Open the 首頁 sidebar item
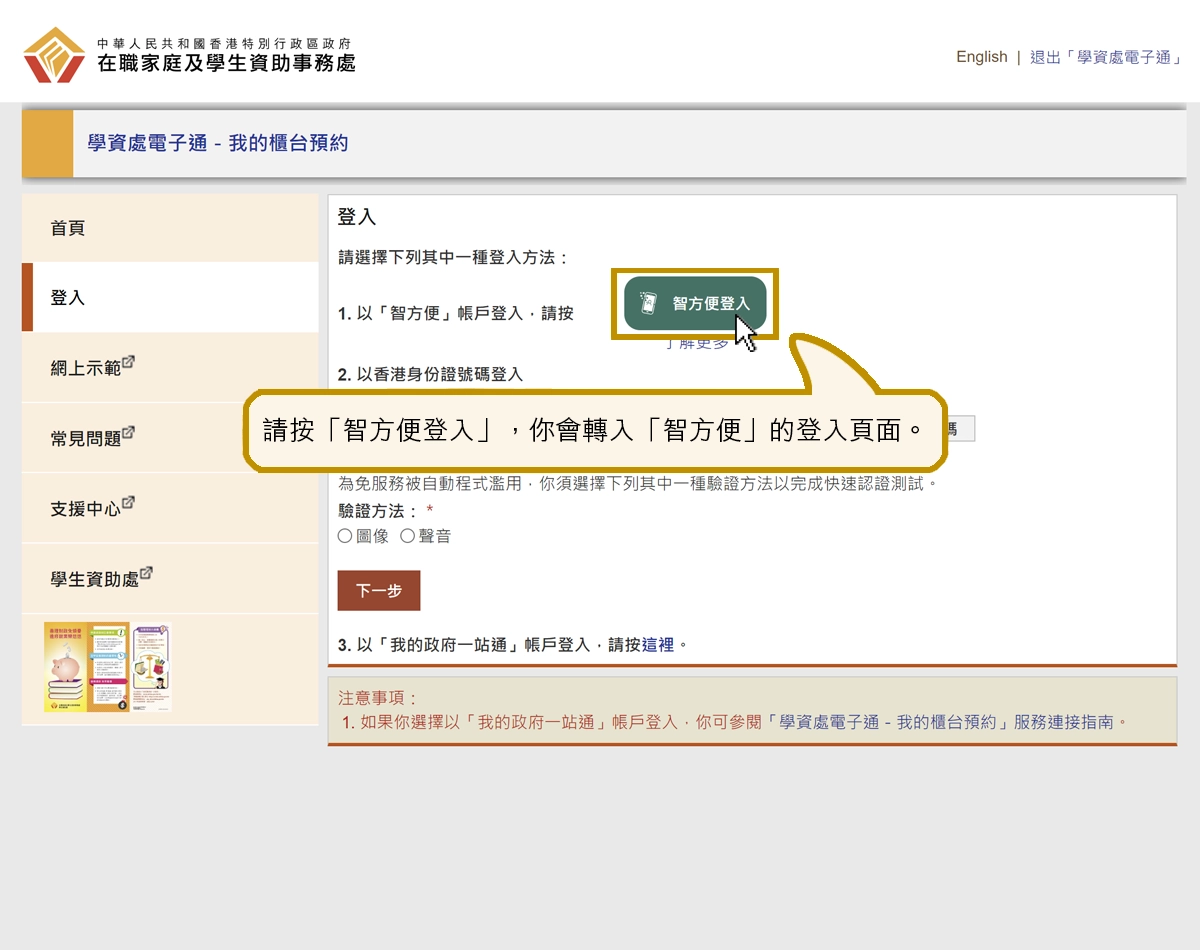Viewport: 1200px width, 950px height. pos(170,228)
